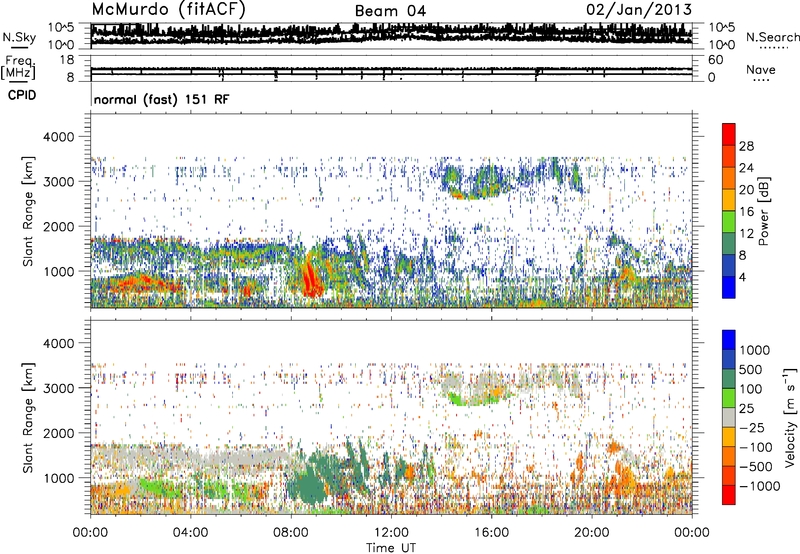Image resolution: width=800 pixels, height=554 pixels.
Task: Click the Slant Range label of power panel
Action: [x=28, y=211]
